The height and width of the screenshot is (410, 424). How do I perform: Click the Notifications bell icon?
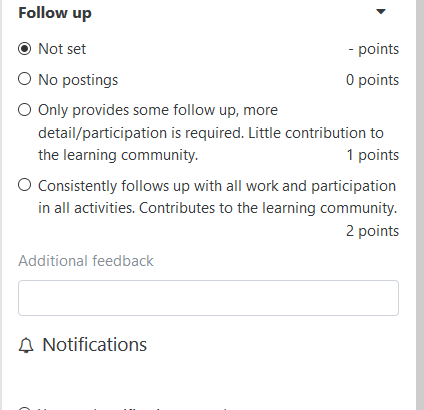pos(26,345)
